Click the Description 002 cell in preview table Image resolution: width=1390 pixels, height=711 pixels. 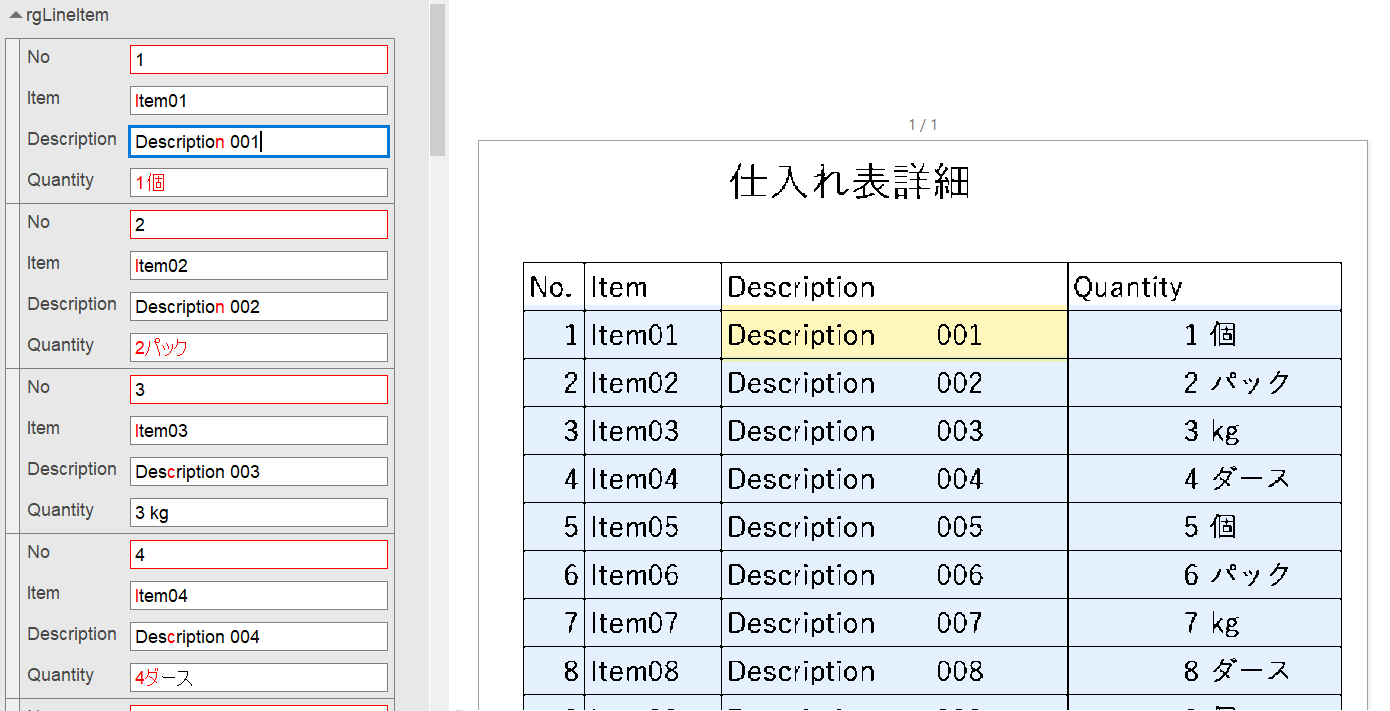click(x=894, y=383)
